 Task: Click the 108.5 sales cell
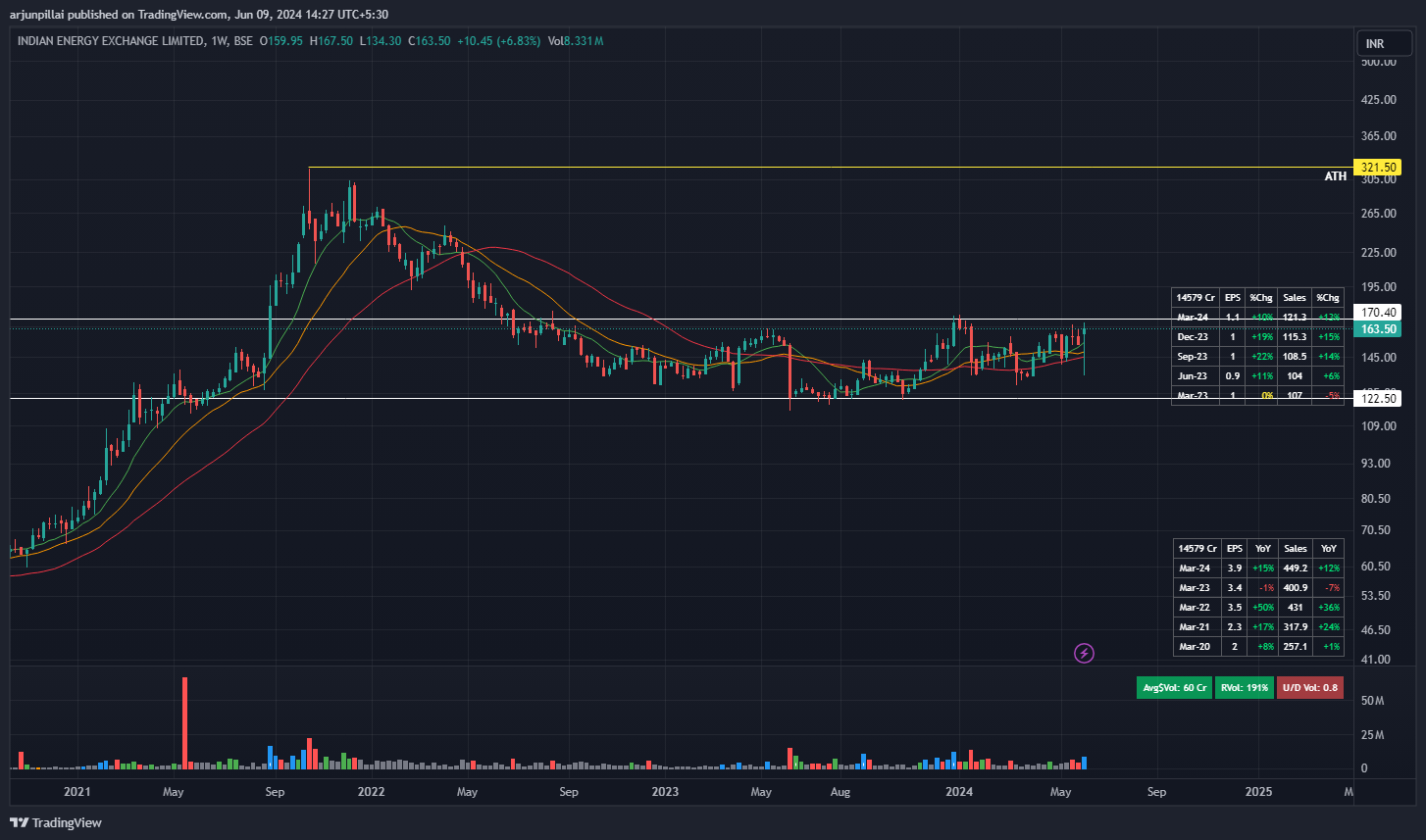1295,357
